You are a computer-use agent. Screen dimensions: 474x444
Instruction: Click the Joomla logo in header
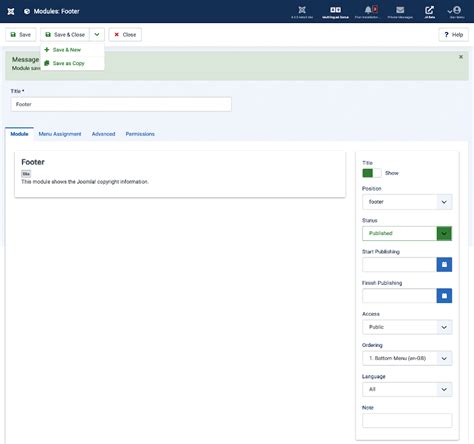tap(11, 11)
